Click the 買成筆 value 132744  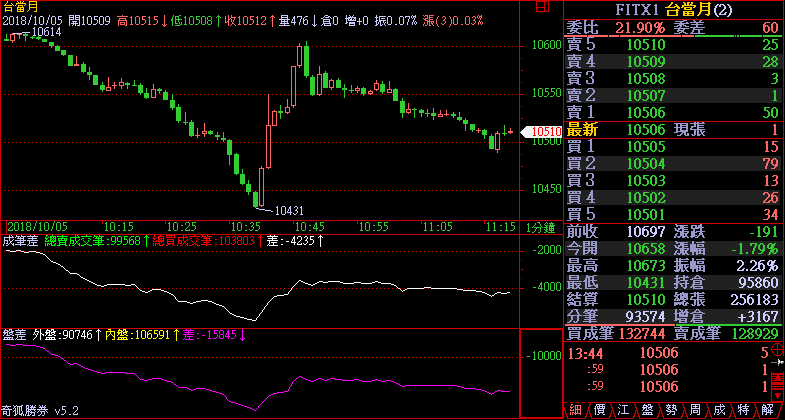642,333
